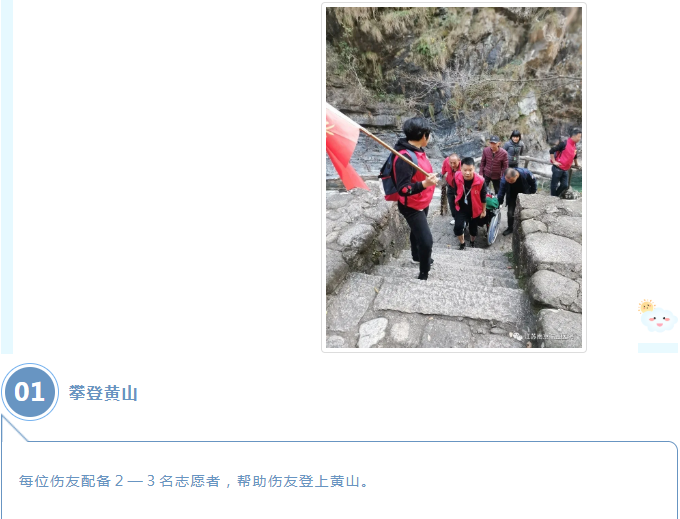The height and width of the screenshot is (519, 680).
Task: Click the light blue vertical strip at left
Action: pyautogui.click(x=7, y=176)
